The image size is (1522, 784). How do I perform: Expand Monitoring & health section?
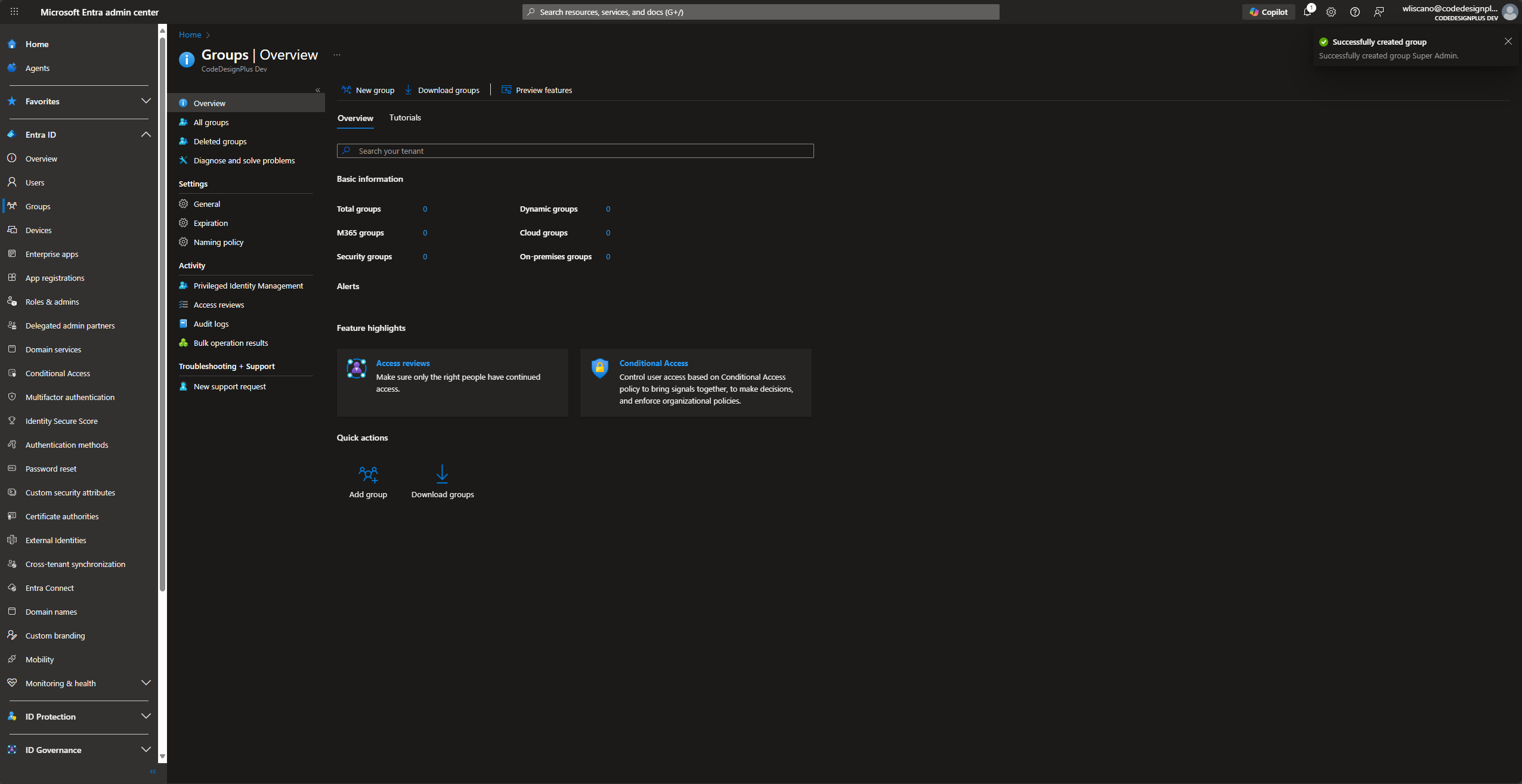tap(146, 683)
